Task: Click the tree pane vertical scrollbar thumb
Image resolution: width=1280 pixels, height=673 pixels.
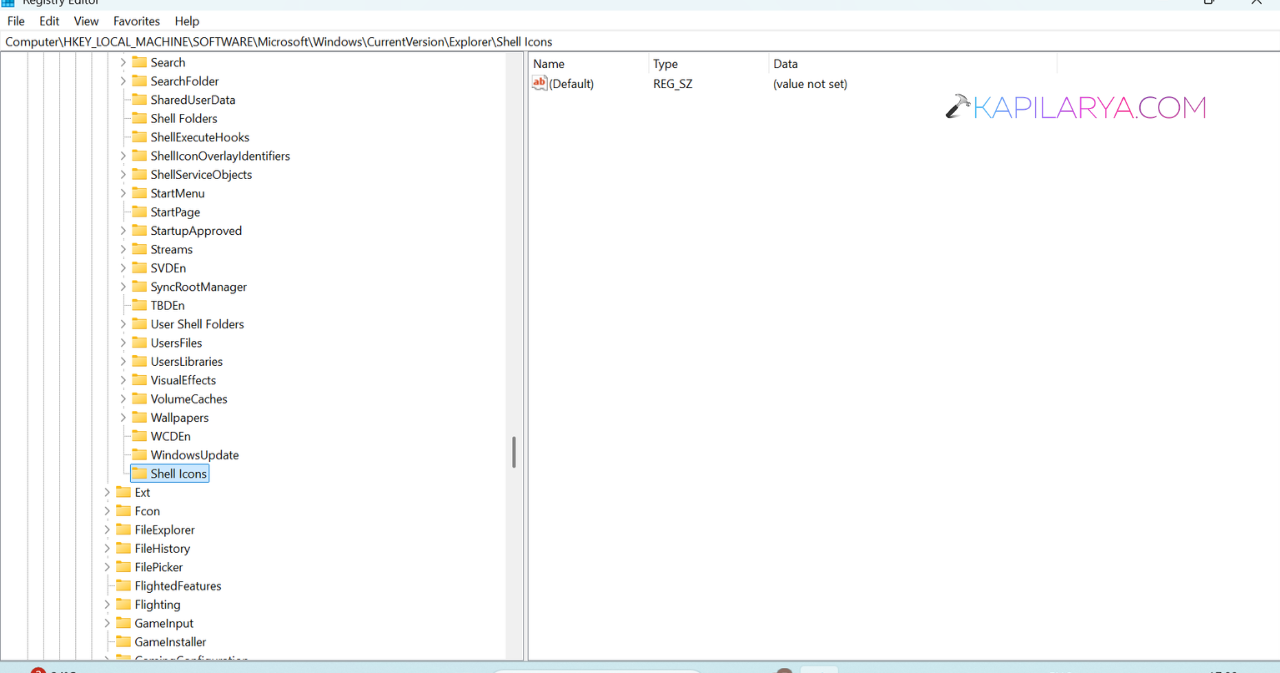Action: (514, 452)
